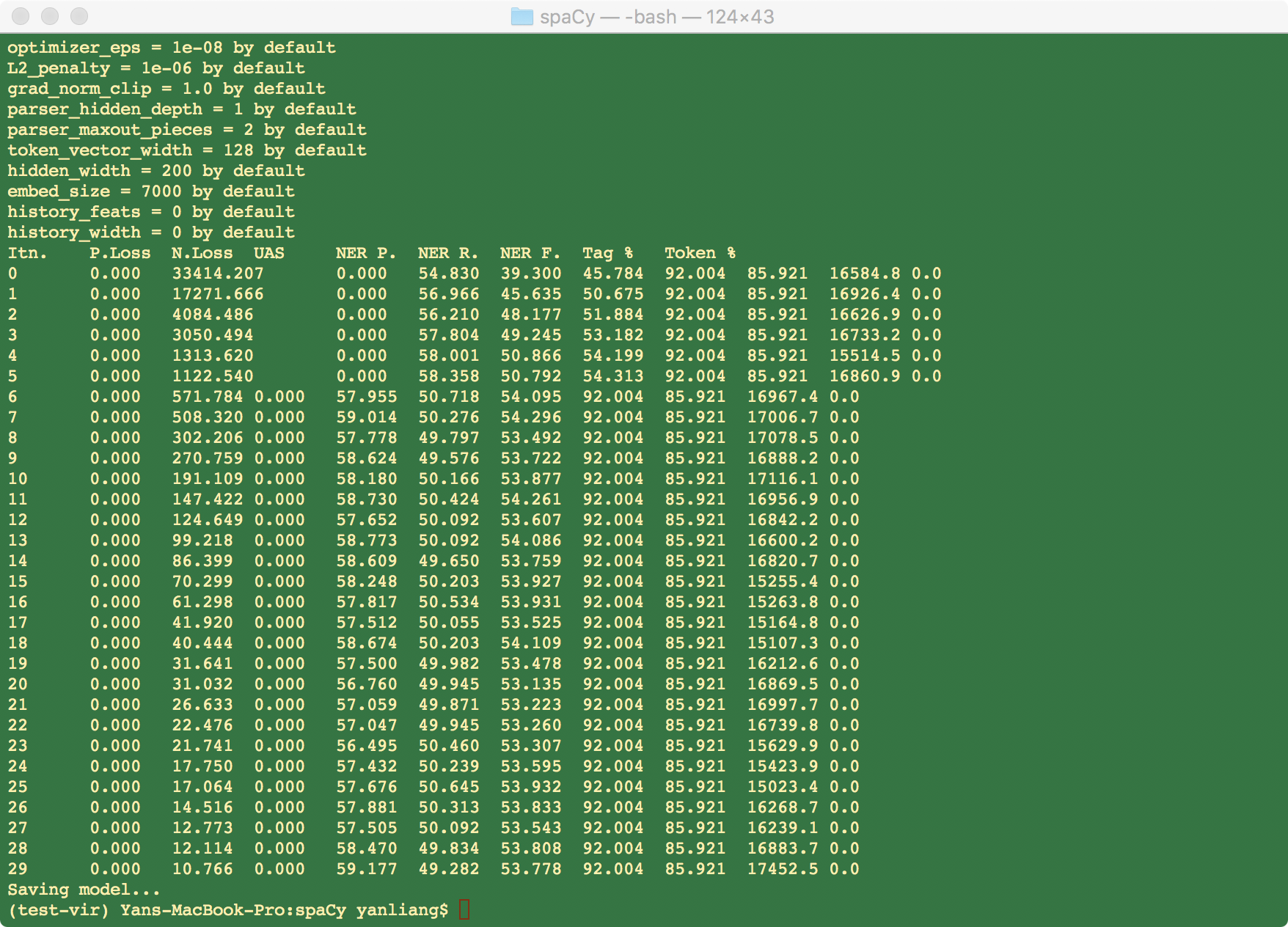Click the value 45.784 in row 0
Screen dimensions: 1288x927
tap(613, 274)
